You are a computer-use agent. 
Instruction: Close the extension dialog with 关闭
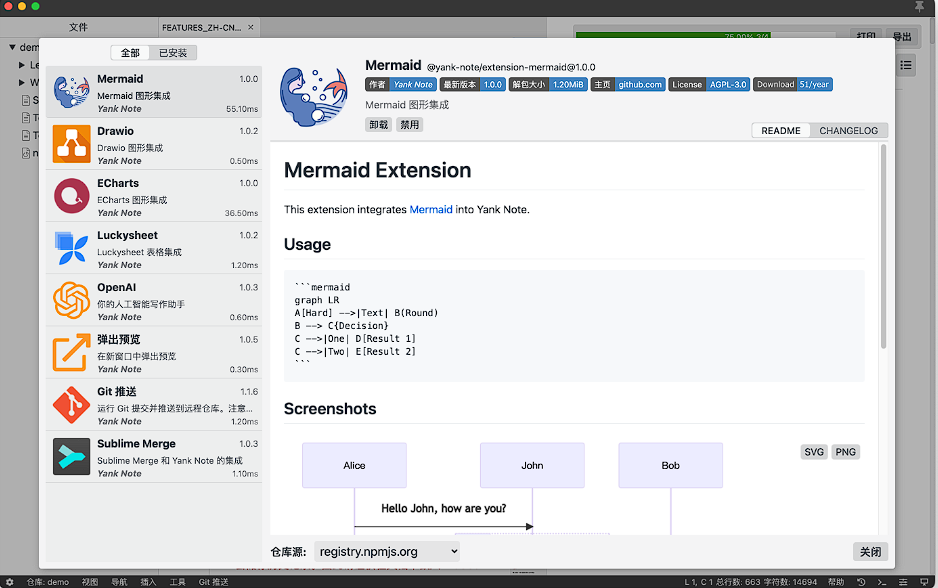tap(870, 552)
